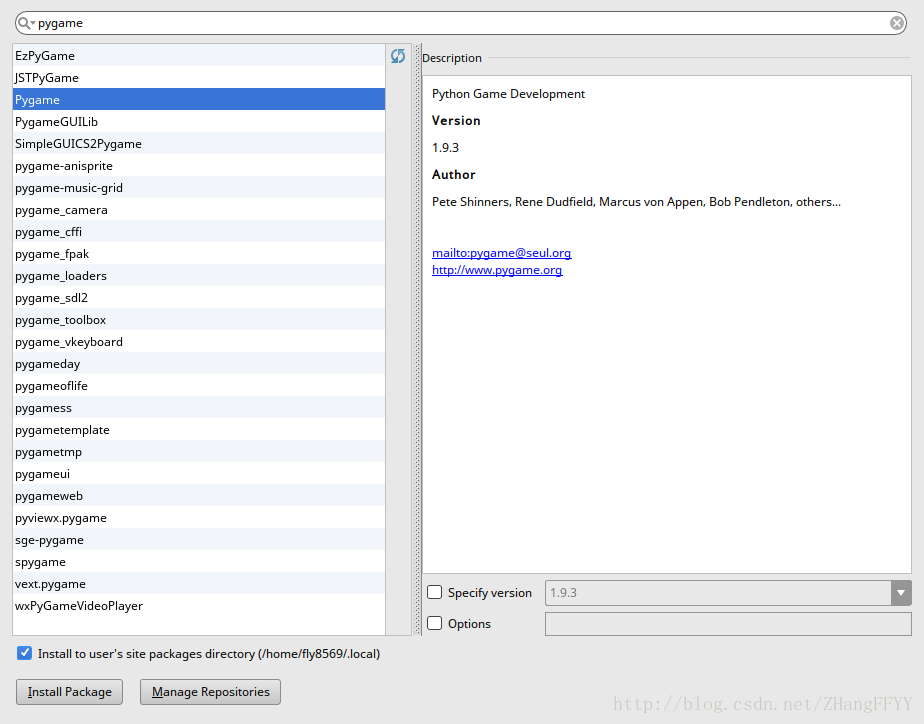This screenshot has height=724, width=924.
Task: Select pygame_toolbox package
Action: (199, 319)
